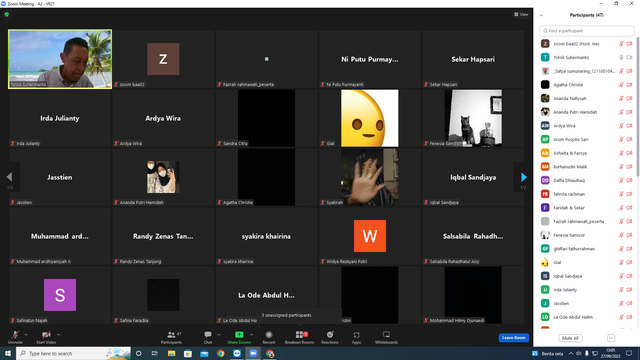Click the Windows search box
640x360 pixels.
tap(73, 353)
